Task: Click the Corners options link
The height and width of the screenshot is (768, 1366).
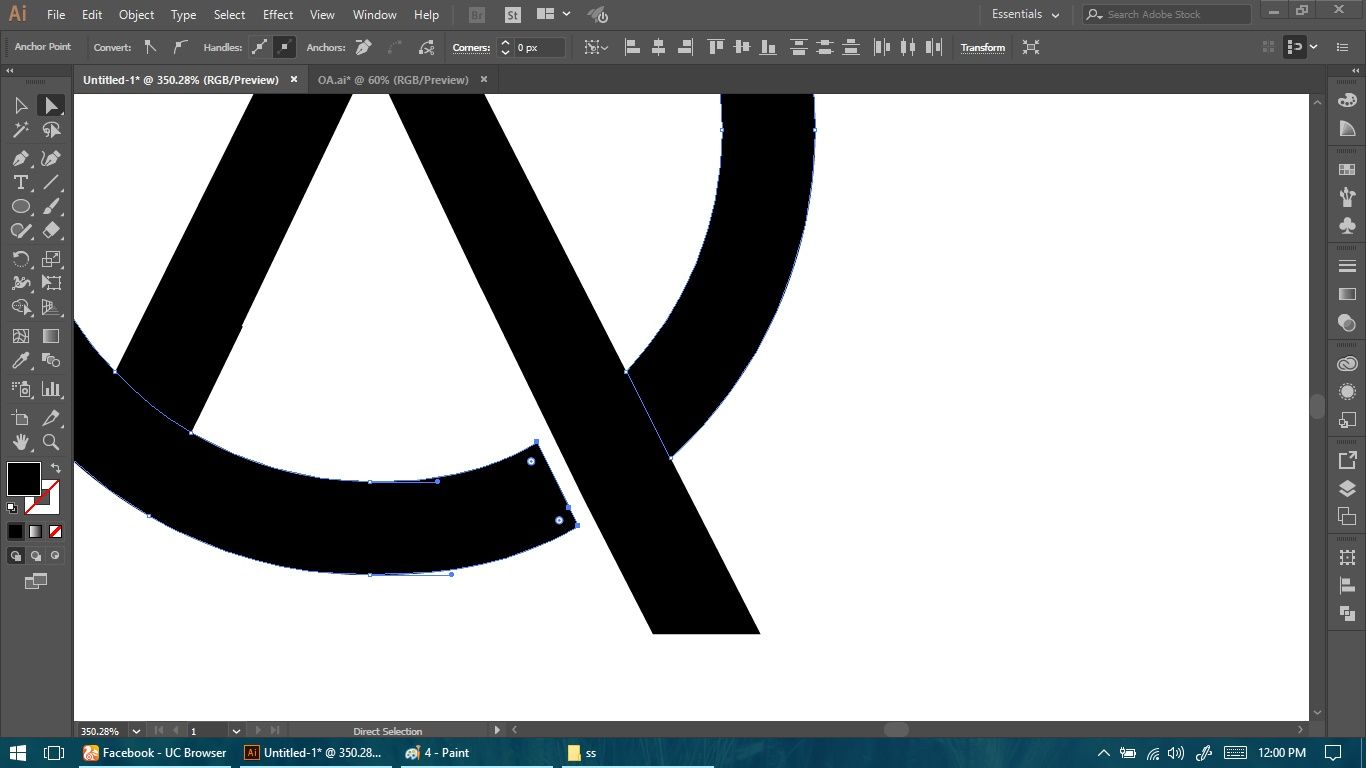Action: (x=470, y=48)
